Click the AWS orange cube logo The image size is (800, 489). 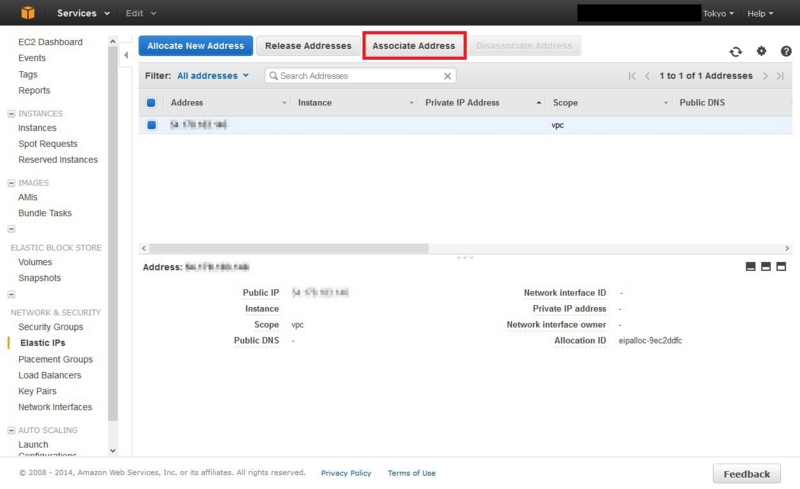click(28, 13)
